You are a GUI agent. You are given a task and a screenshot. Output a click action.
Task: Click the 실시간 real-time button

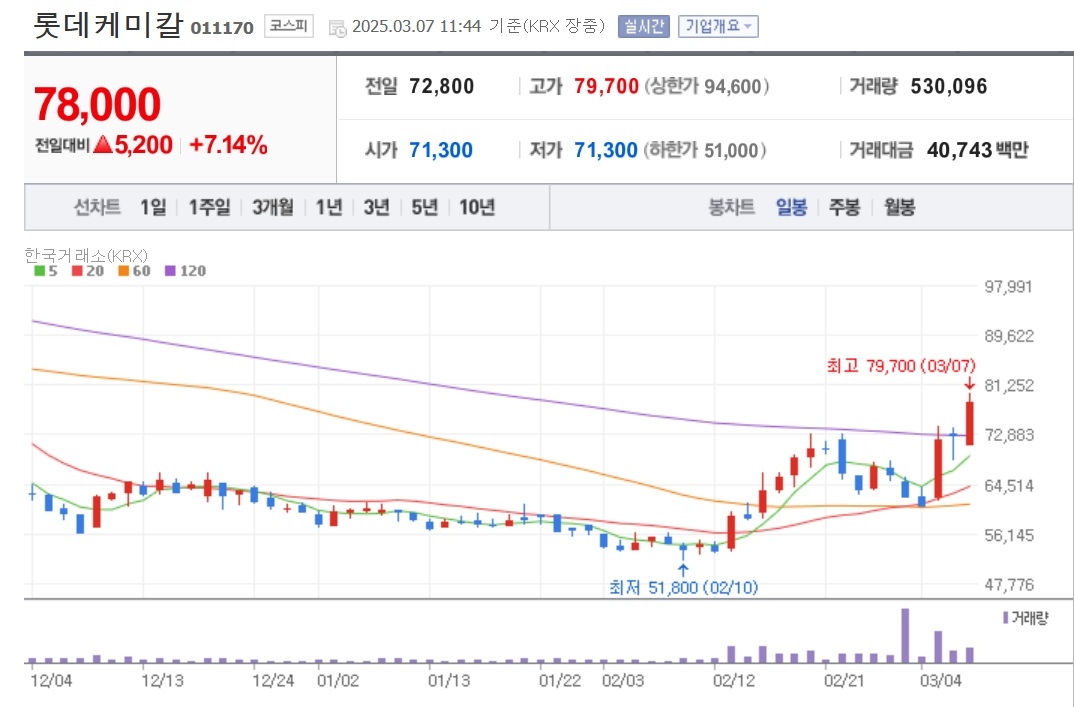pos(643,27)
